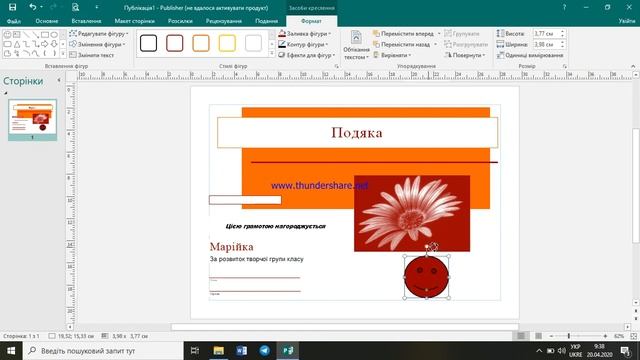The height and width of the screenshot is (360, 640).
Task: Click the Увійти sign-in link
Action: pos(627,21)
